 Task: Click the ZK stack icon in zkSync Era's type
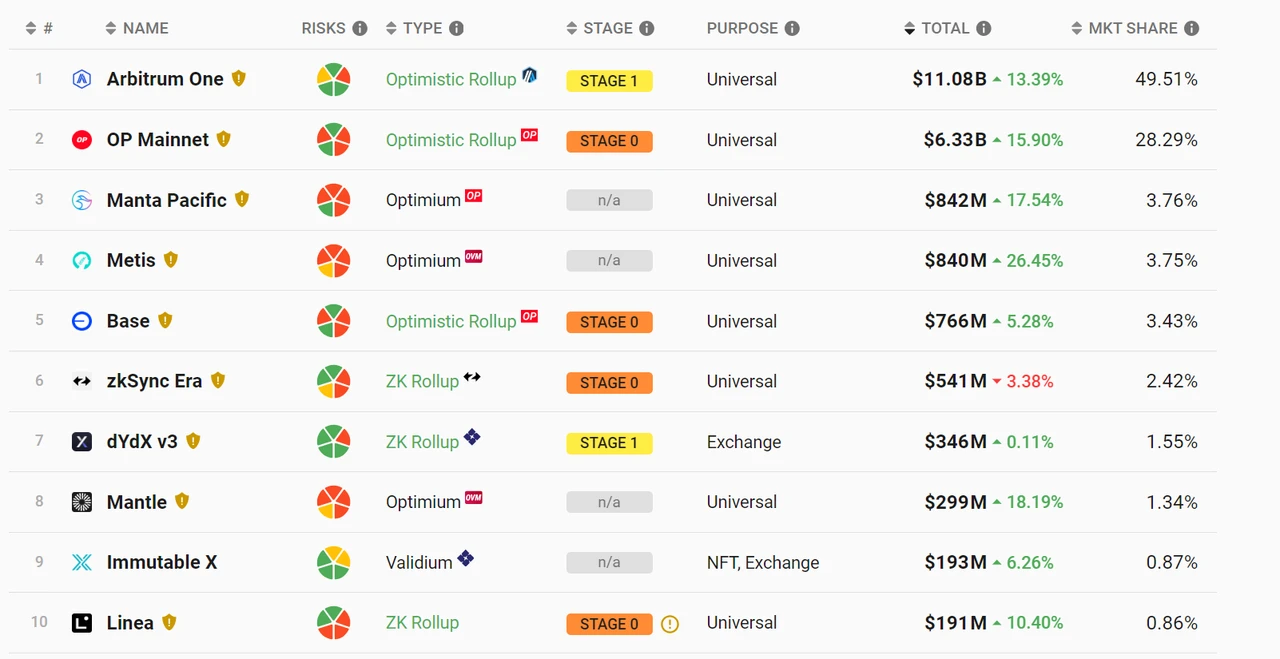click(x=472, y=377)
